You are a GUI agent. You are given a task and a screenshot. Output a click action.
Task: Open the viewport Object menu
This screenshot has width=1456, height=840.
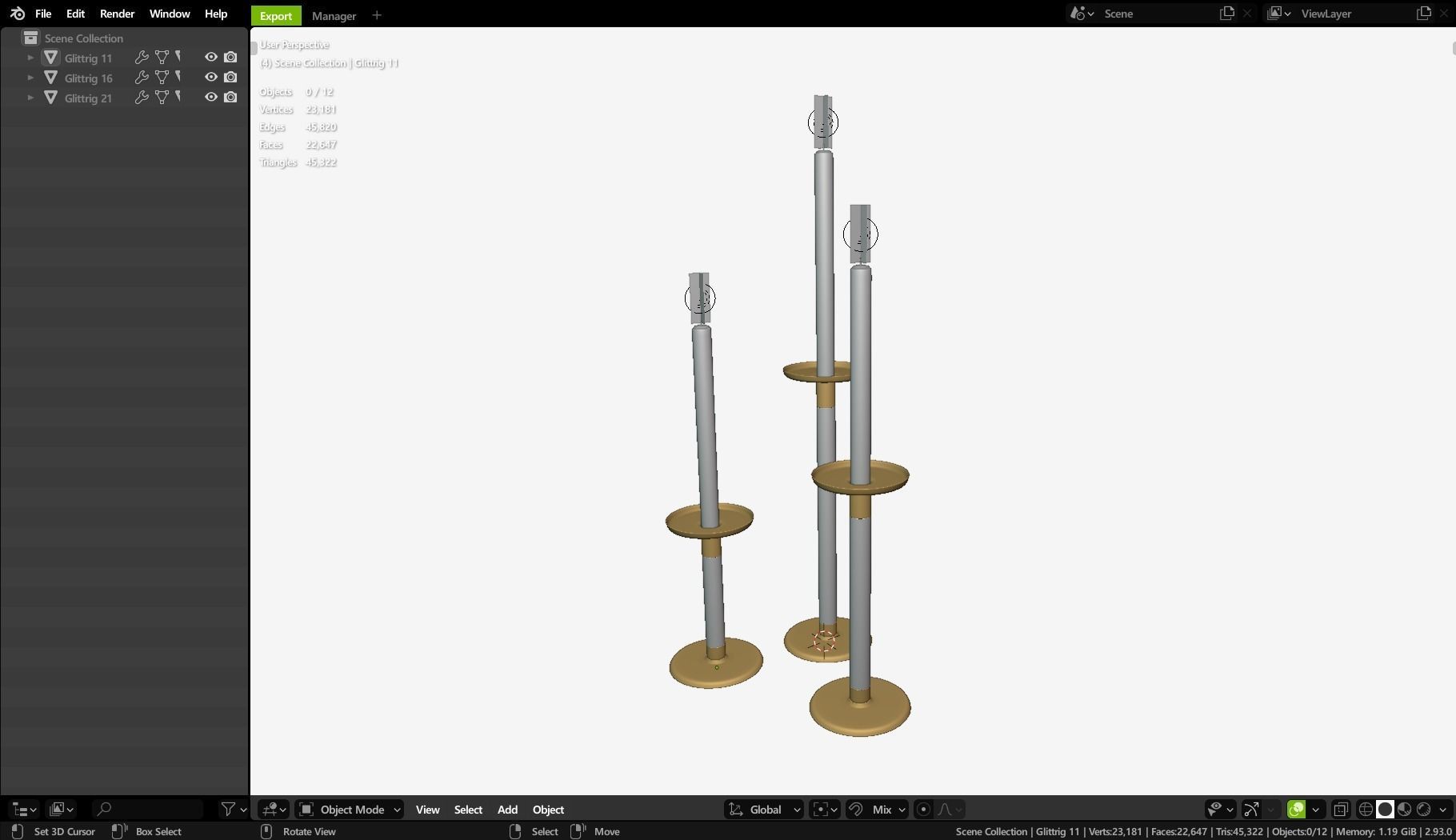point(548,809)
